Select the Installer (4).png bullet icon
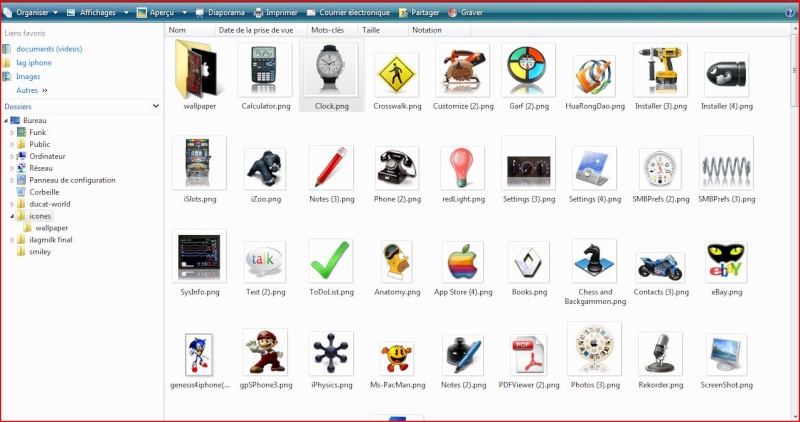The image size is (800, 422). pyautogui.click(x=727, y=75)
